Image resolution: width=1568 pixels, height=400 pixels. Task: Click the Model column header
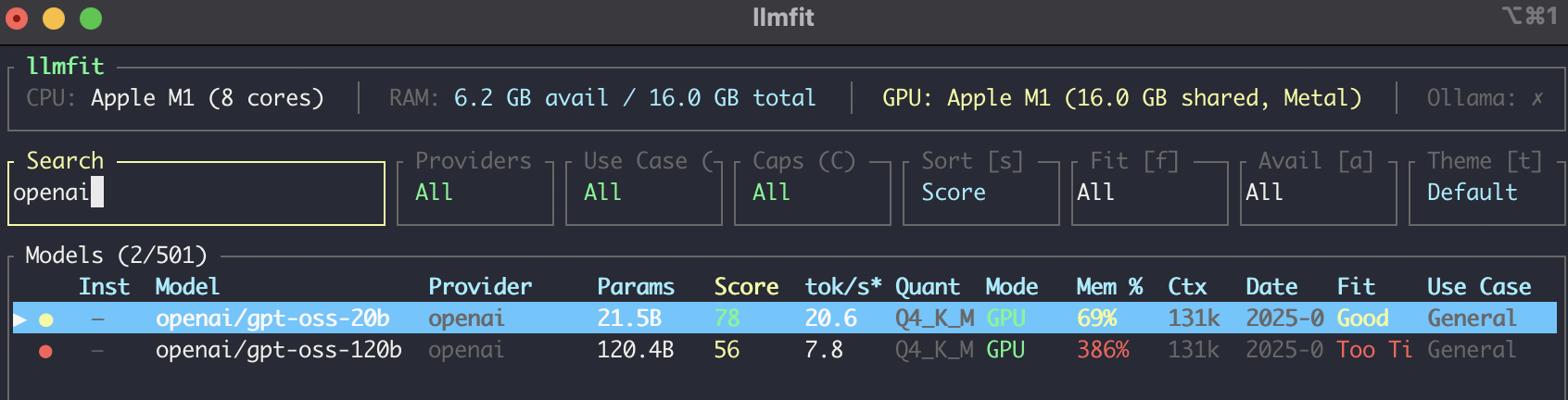pos(187,287)
